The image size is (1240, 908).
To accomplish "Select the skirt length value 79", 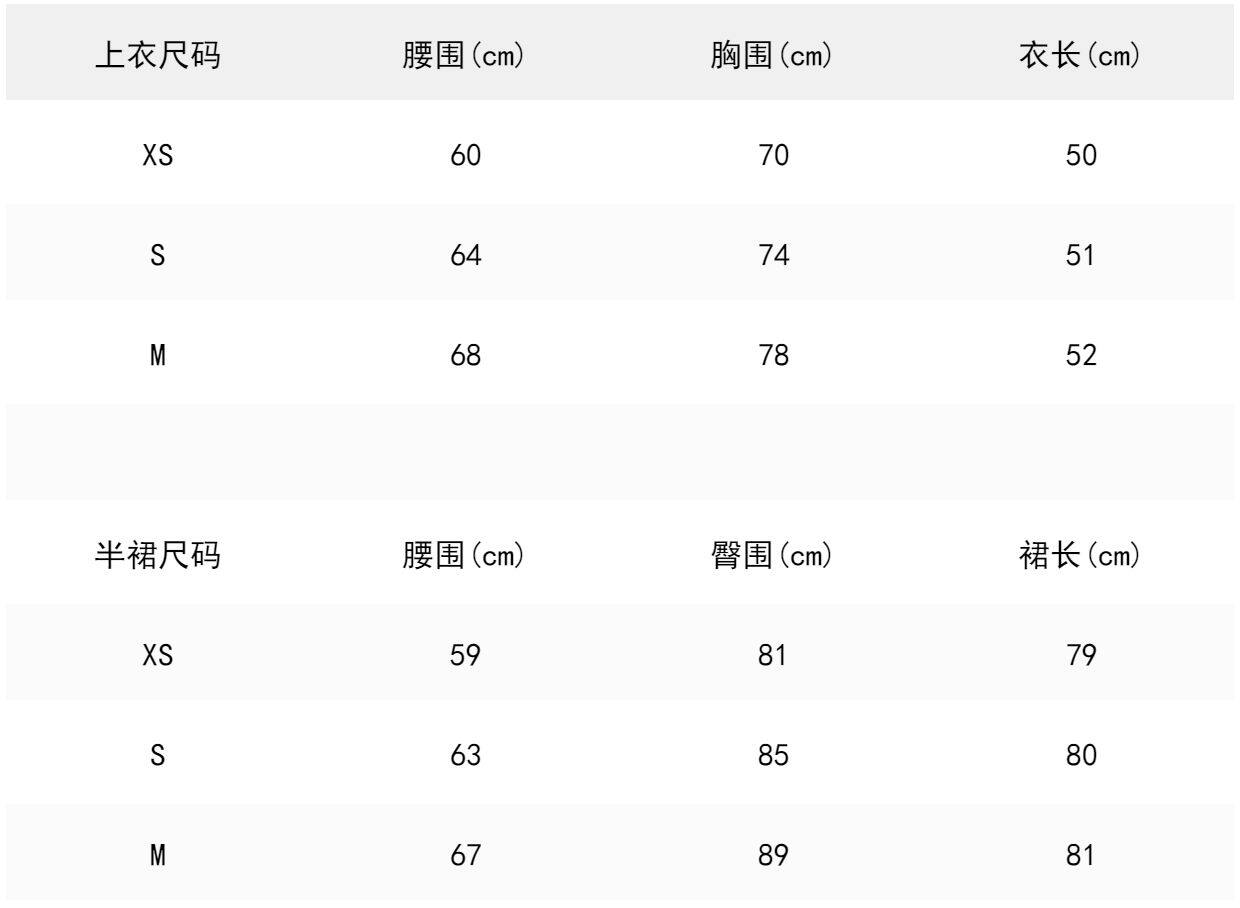I will pos(1080,656).
